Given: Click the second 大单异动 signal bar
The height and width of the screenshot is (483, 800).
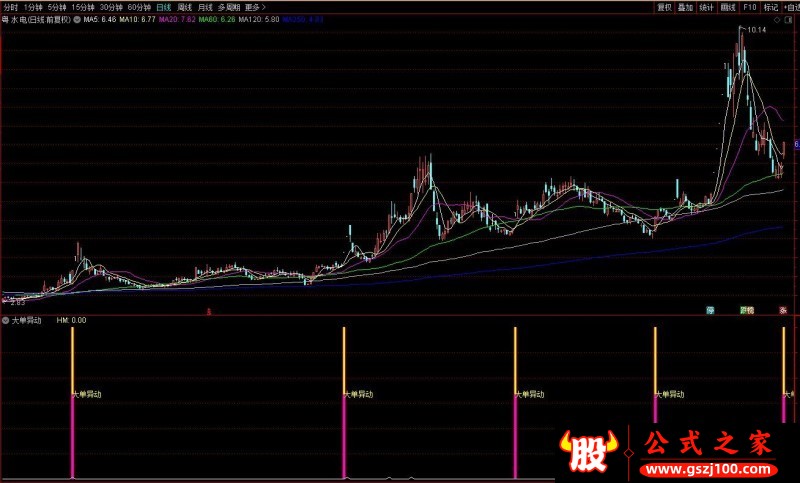Looking at the screenshot, I should pos(344,403).
